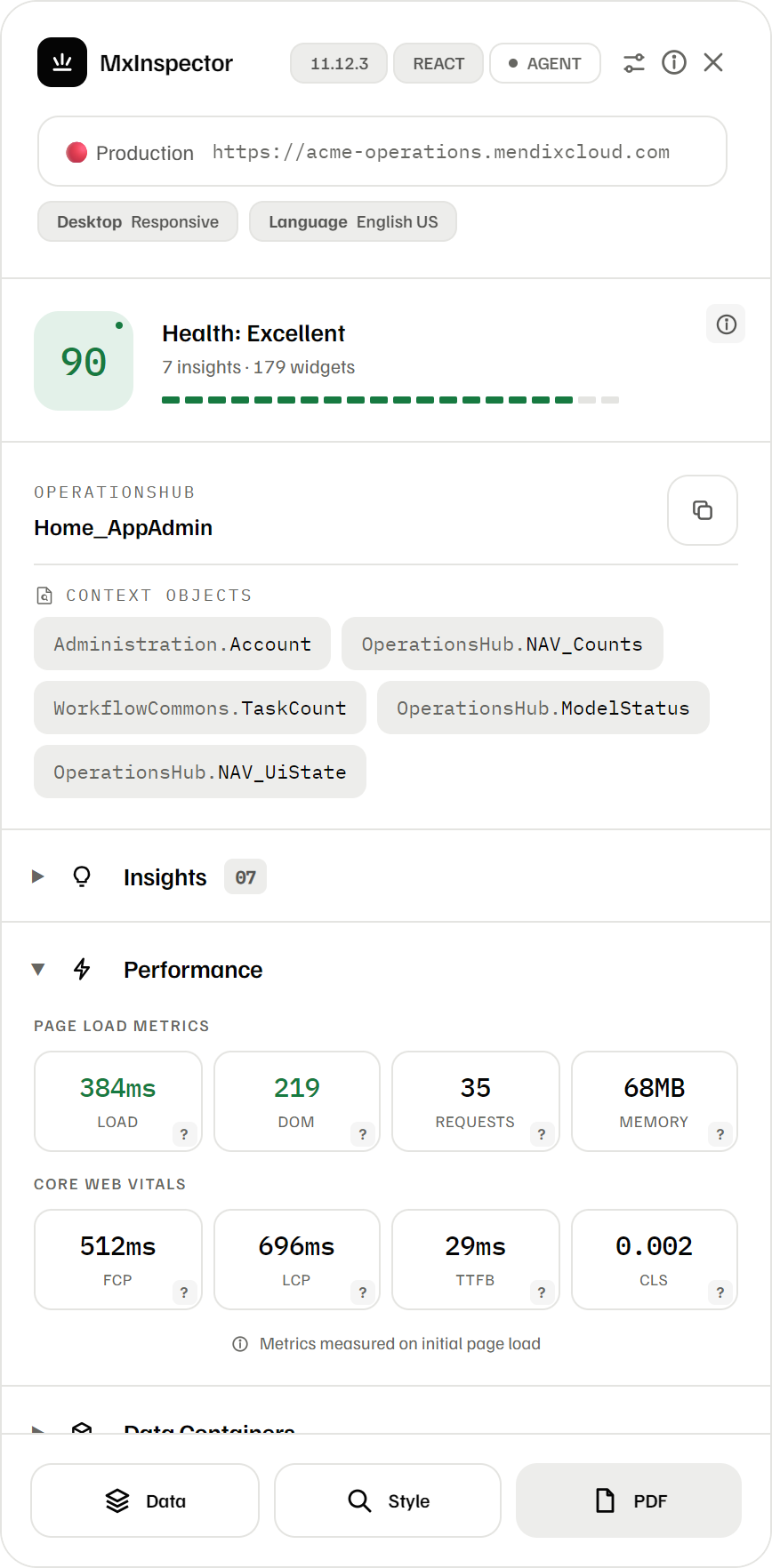Open health score info icon

pyautogui.click(x=726, y=324)
